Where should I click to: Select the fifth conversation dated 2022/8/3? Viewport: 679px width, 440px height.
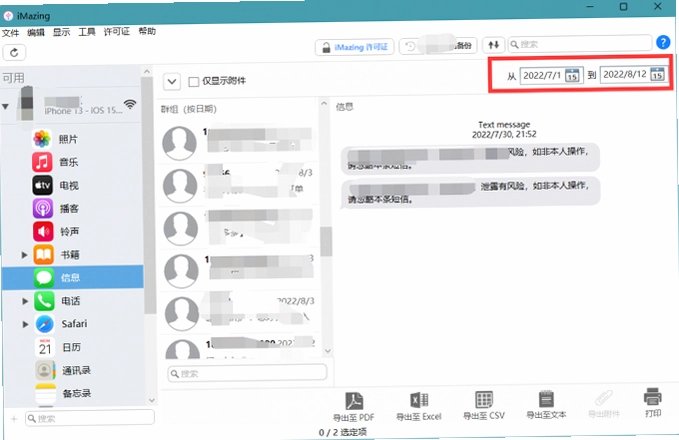click(239, 313)
